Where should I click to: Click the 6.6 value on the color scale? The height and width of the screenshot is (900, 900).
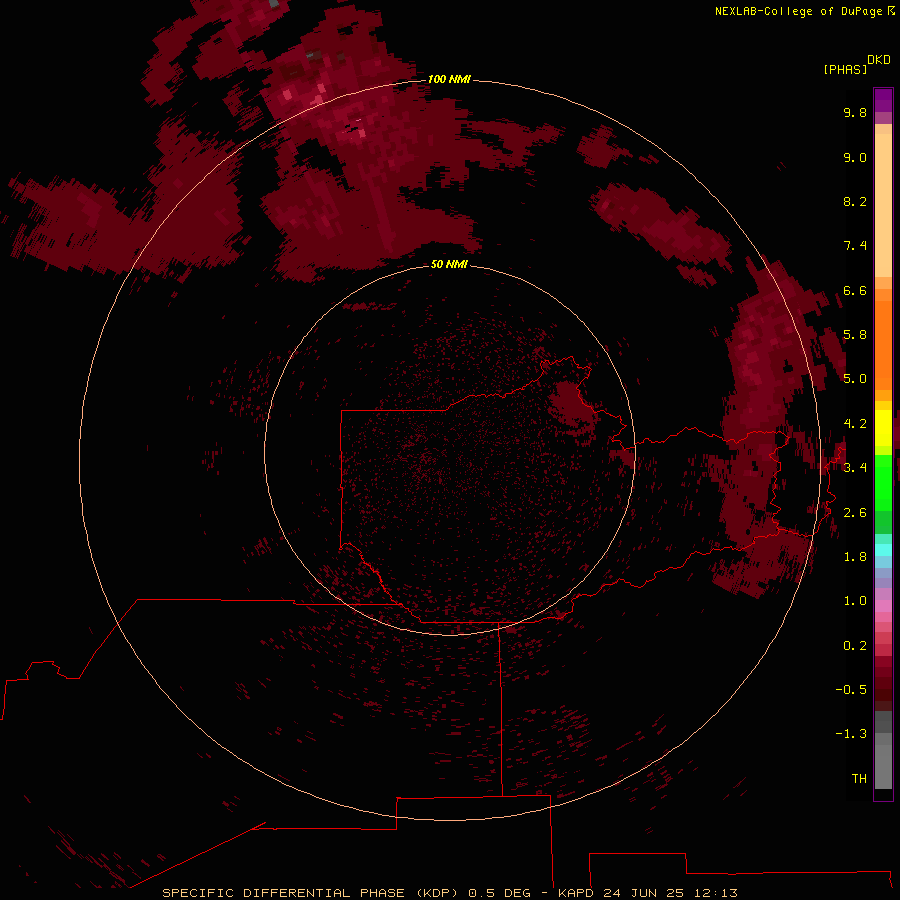[x=855, y=290]
